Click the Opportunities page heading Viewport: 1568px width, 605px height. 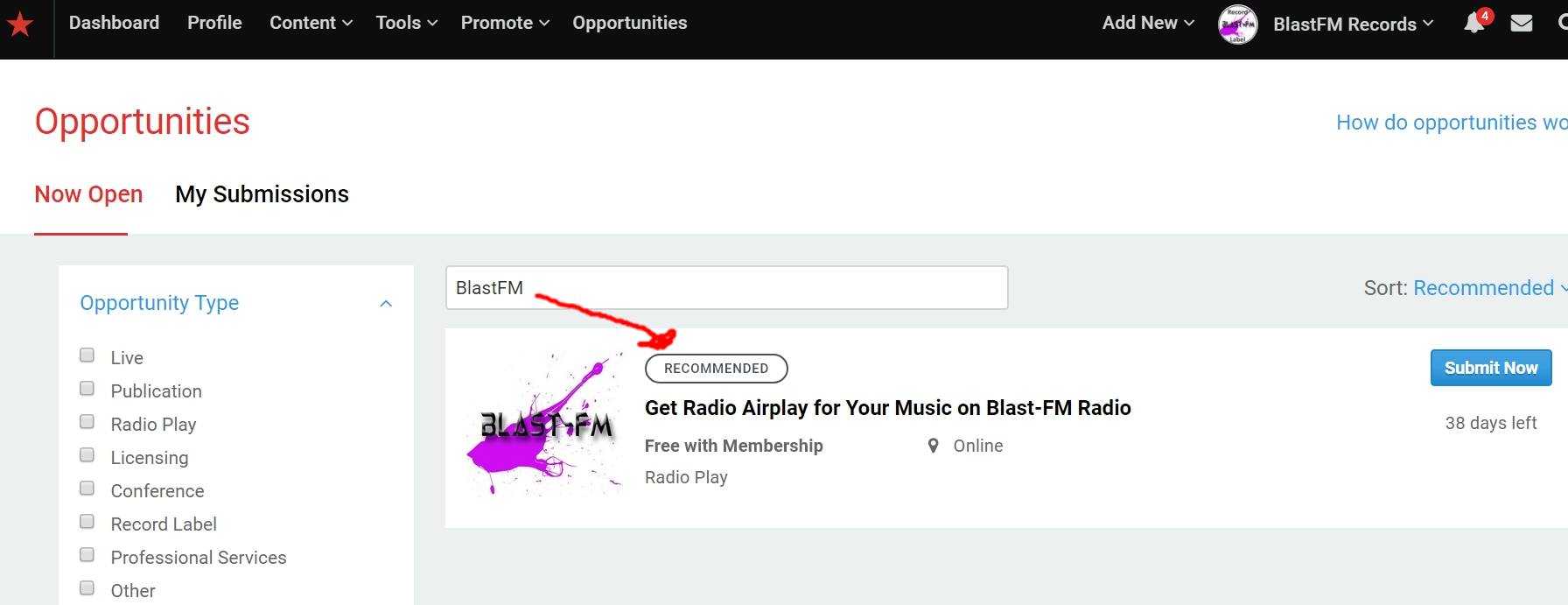click(142, 122)
